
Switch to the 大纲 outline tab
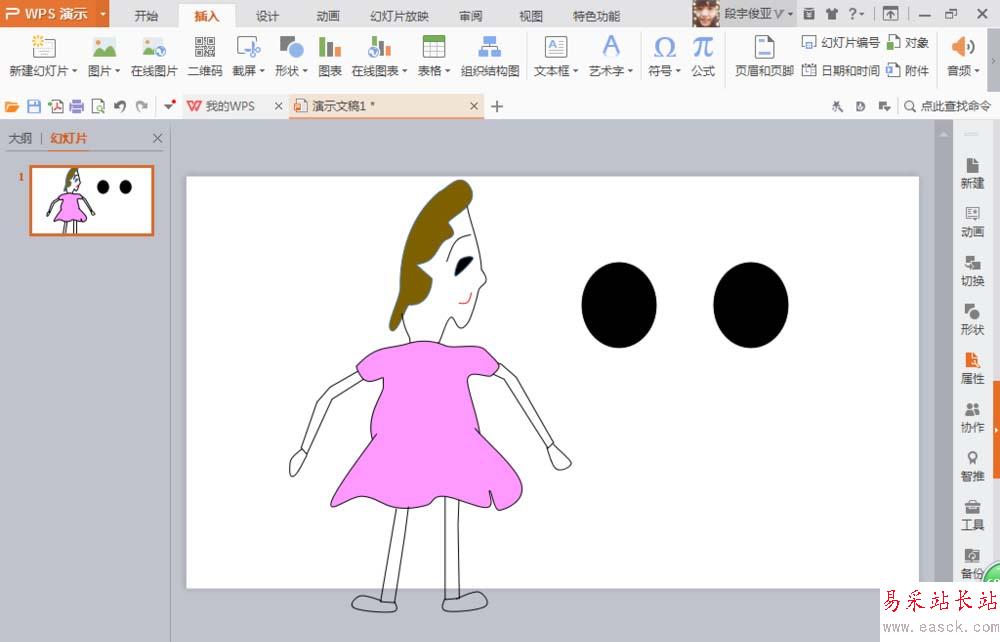tap(20, 139)
